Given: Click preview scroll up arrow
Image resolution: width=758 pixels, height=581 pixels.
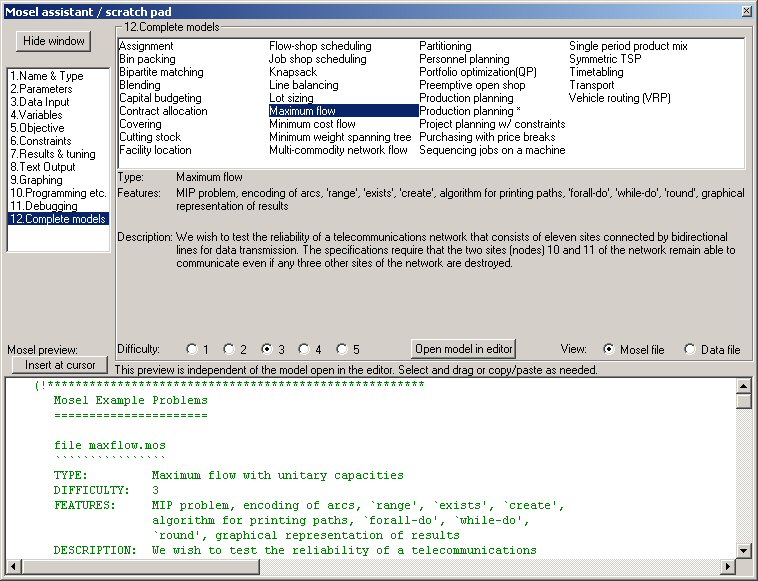Looking at the screenshot, I should (x=743, y=386).
